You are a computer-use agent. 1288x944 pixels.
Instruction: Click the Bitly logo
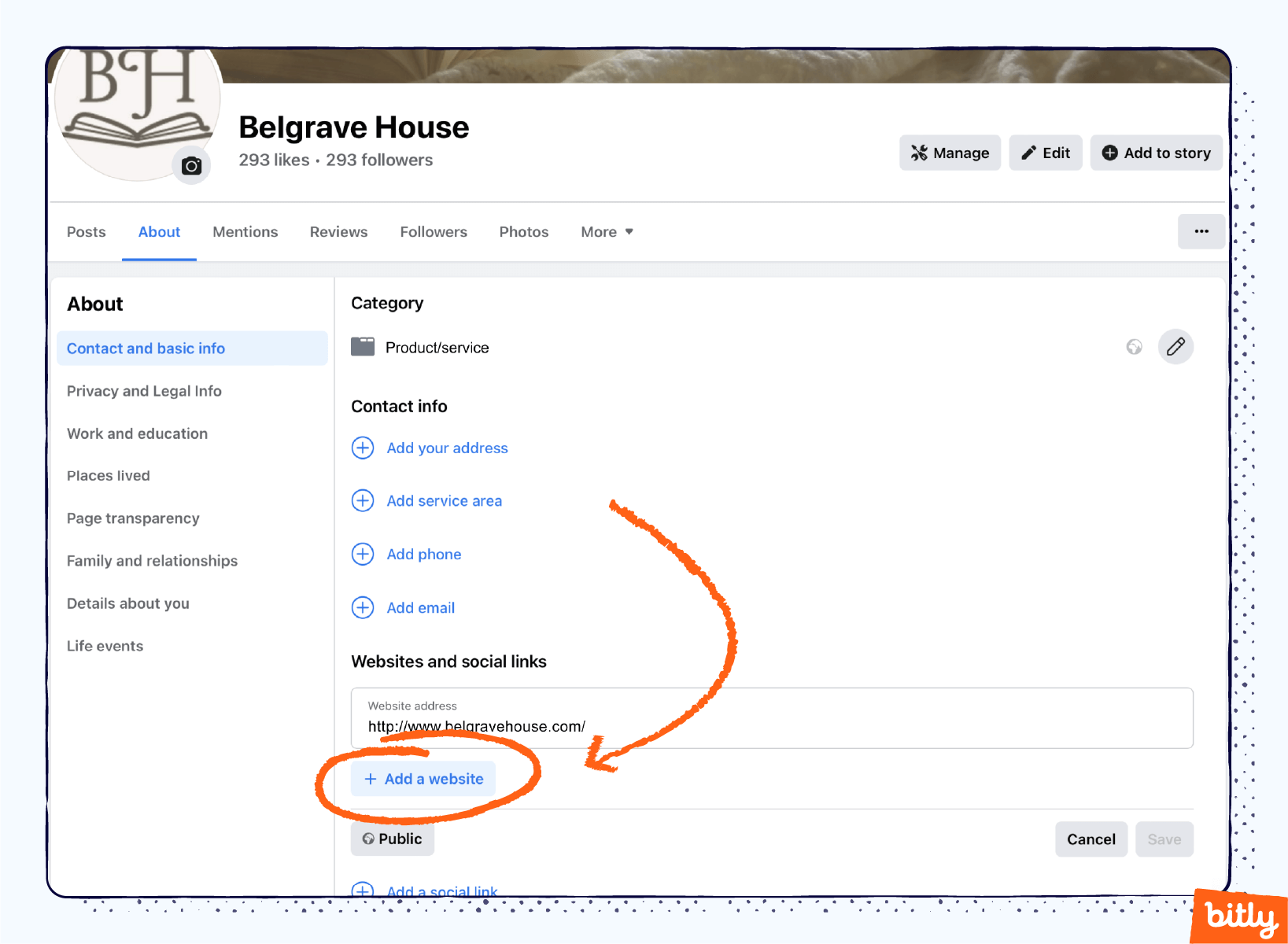pyautogui.click(x=1238, y=916)
